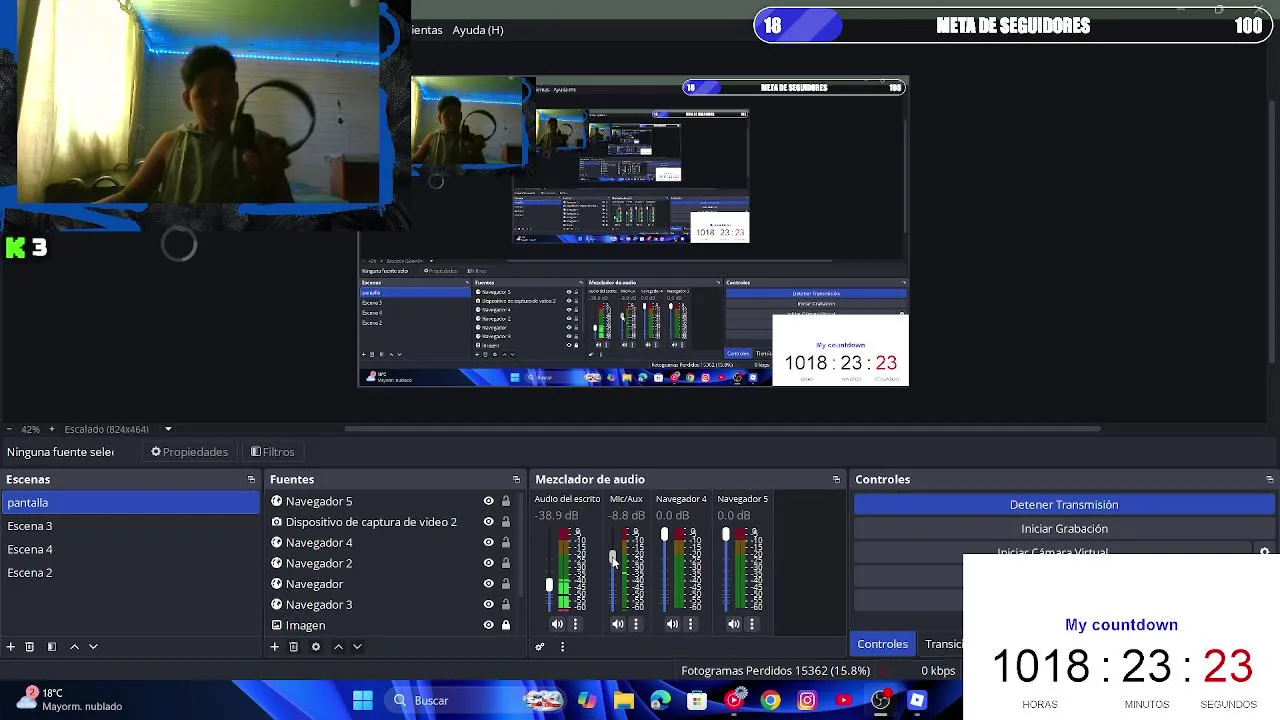Click the Navegador 4 volume fader

click(664, 535)
